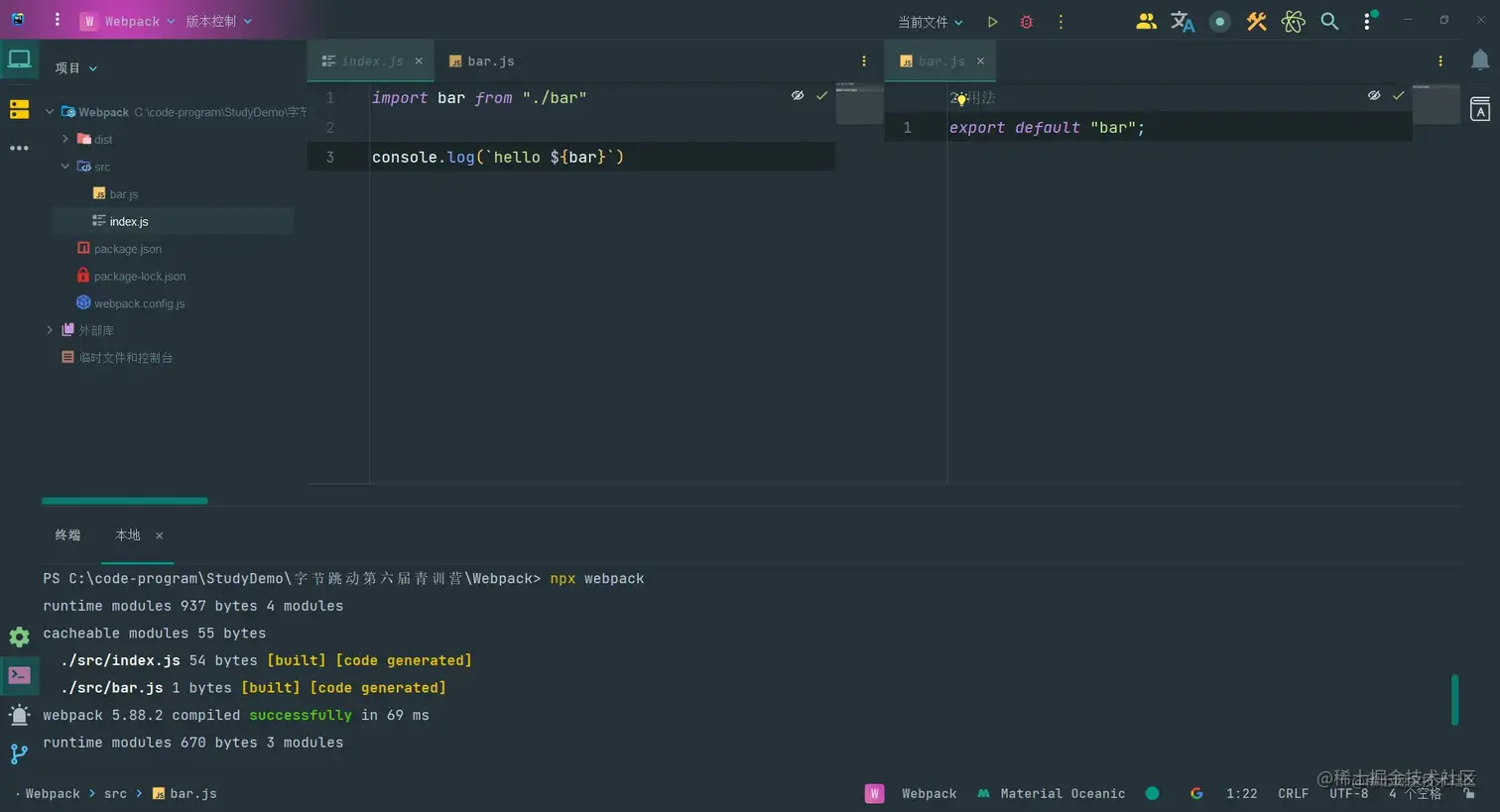1500x812 pixels.
Task: Click inspection checkmark in bar.js editor
Action: click(x=1398, y=96)
